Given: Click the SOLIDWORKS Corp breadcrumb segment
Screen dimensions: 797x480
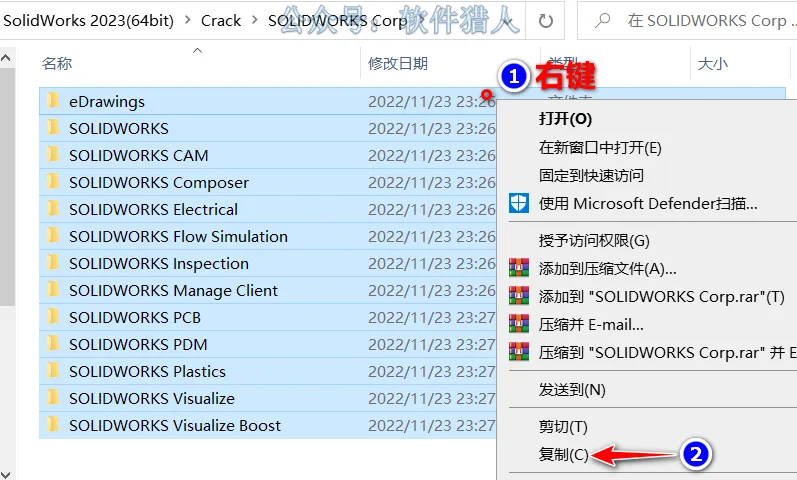Looking at the screenshot, I should (337, 21).
